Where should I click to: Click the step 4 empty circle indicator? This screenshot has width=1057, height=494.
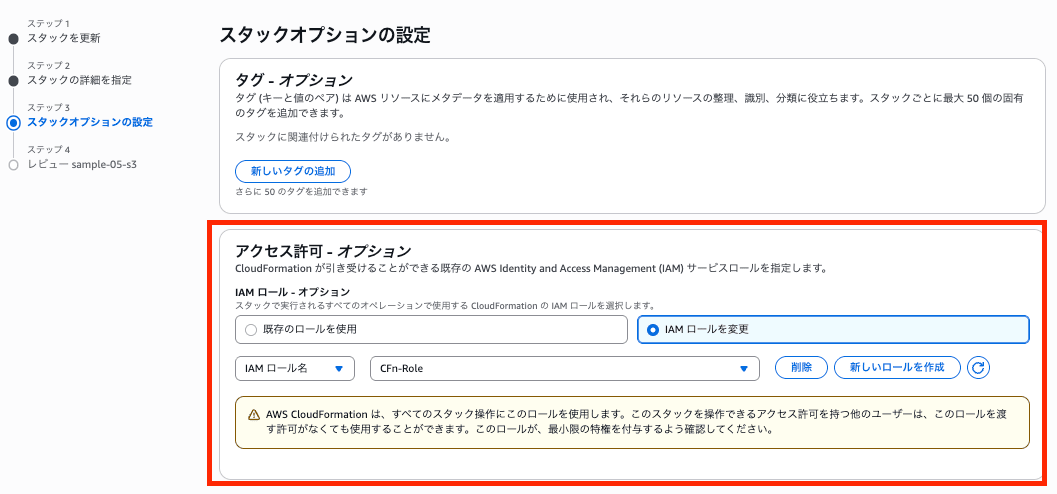click(x=13, y=165)
